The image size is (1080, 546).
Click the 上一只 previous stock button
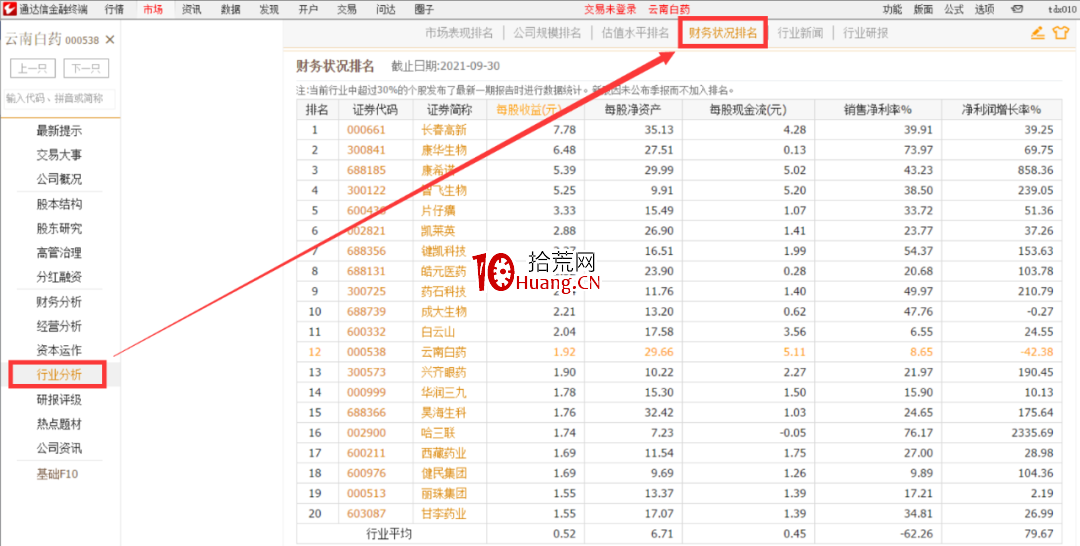(33, 68)
